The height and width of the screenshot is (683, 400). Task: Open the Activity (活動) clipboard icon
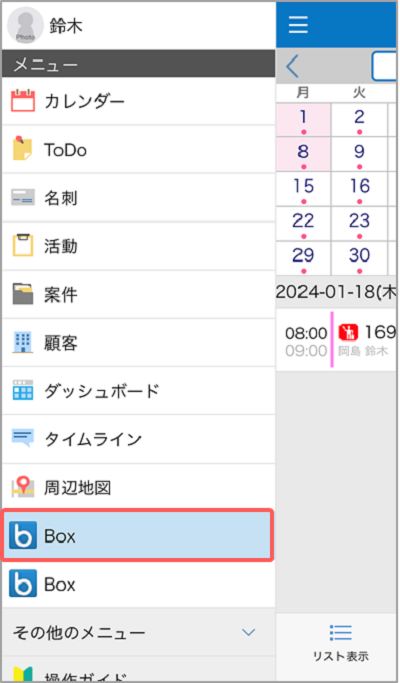23,246
